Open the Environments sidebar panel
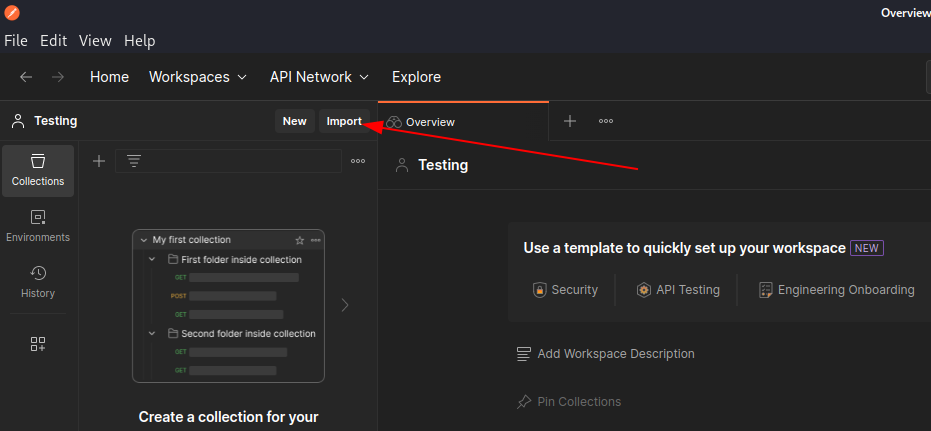 click(38, 226)
